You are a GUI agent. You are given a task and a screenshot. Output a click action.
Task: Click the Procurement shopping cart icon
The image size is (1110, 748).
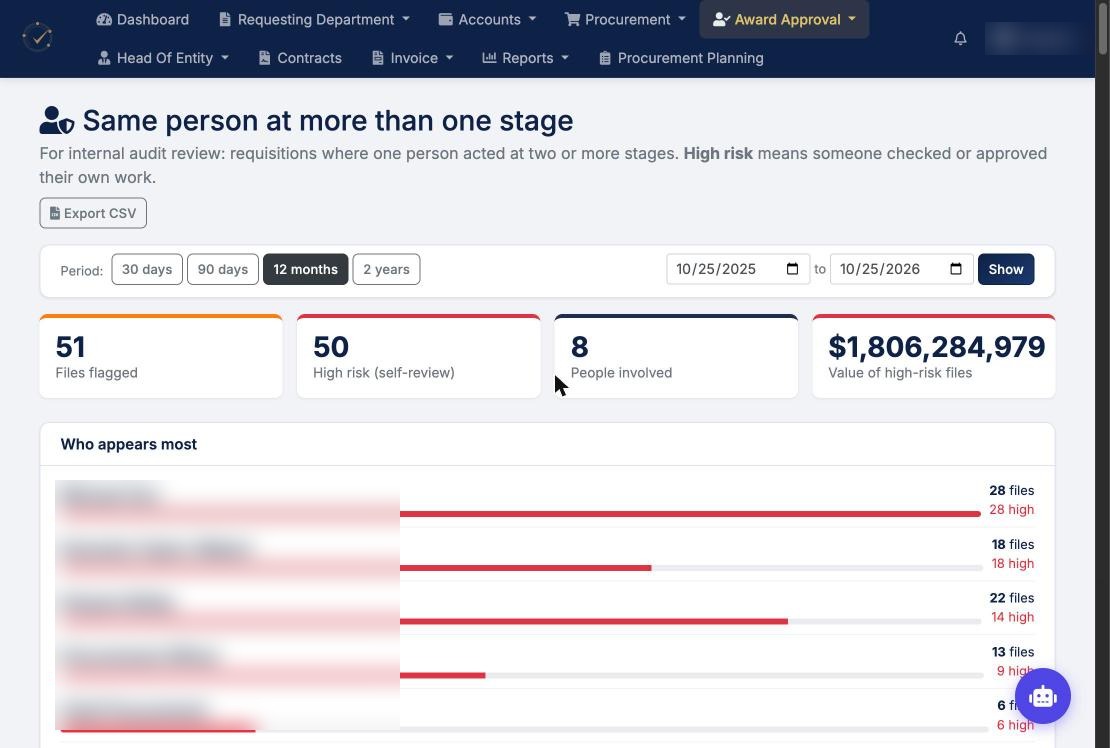(x=572, y=19)
